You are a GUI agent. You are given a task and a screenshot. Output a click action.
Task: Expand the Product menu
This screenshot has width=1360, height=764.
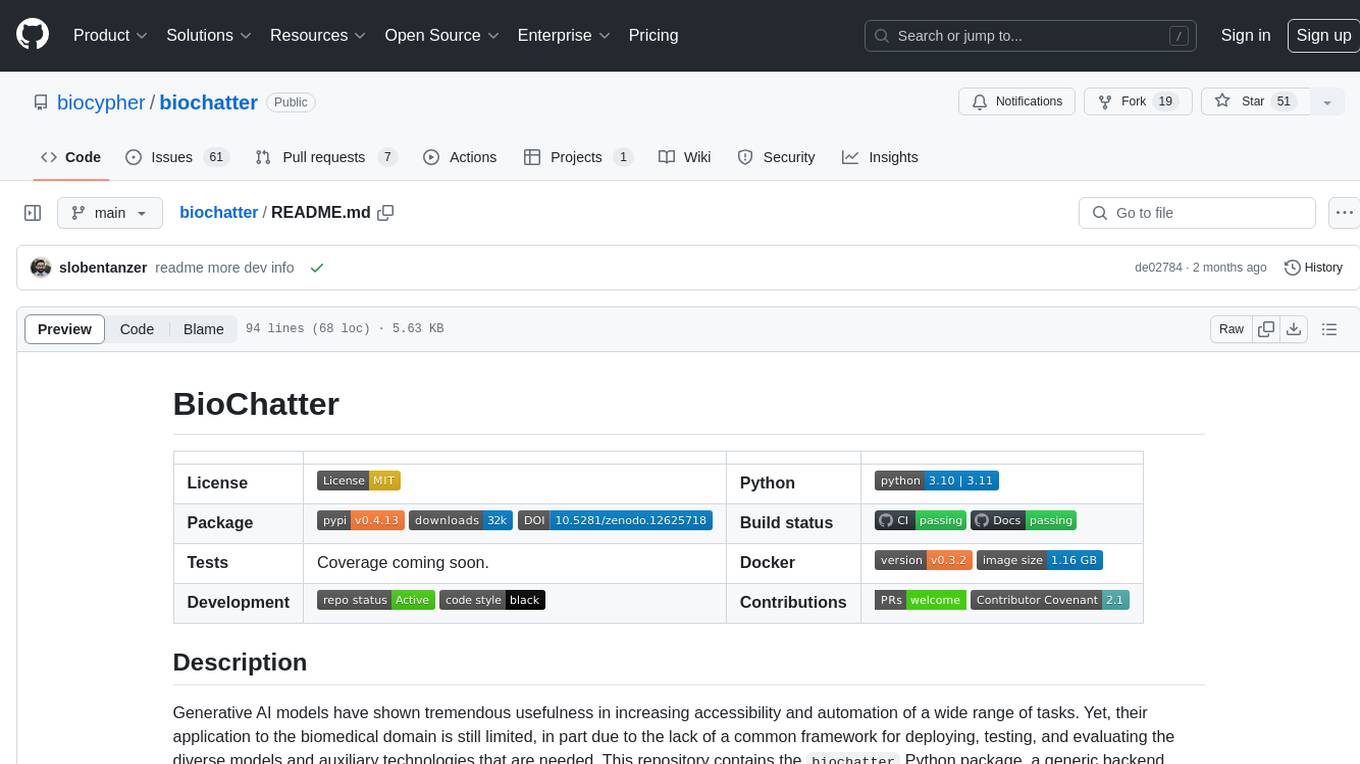pyautogui.click(x=110, y=35)
